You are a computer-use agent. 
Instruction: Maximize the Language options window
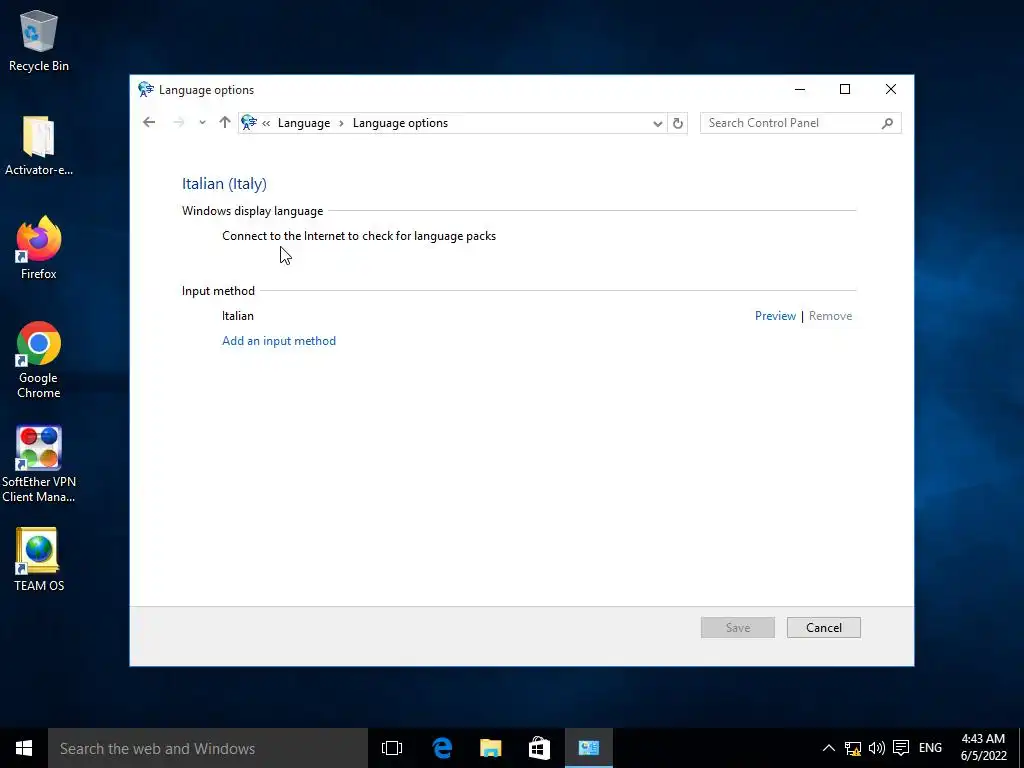point(845,89)
